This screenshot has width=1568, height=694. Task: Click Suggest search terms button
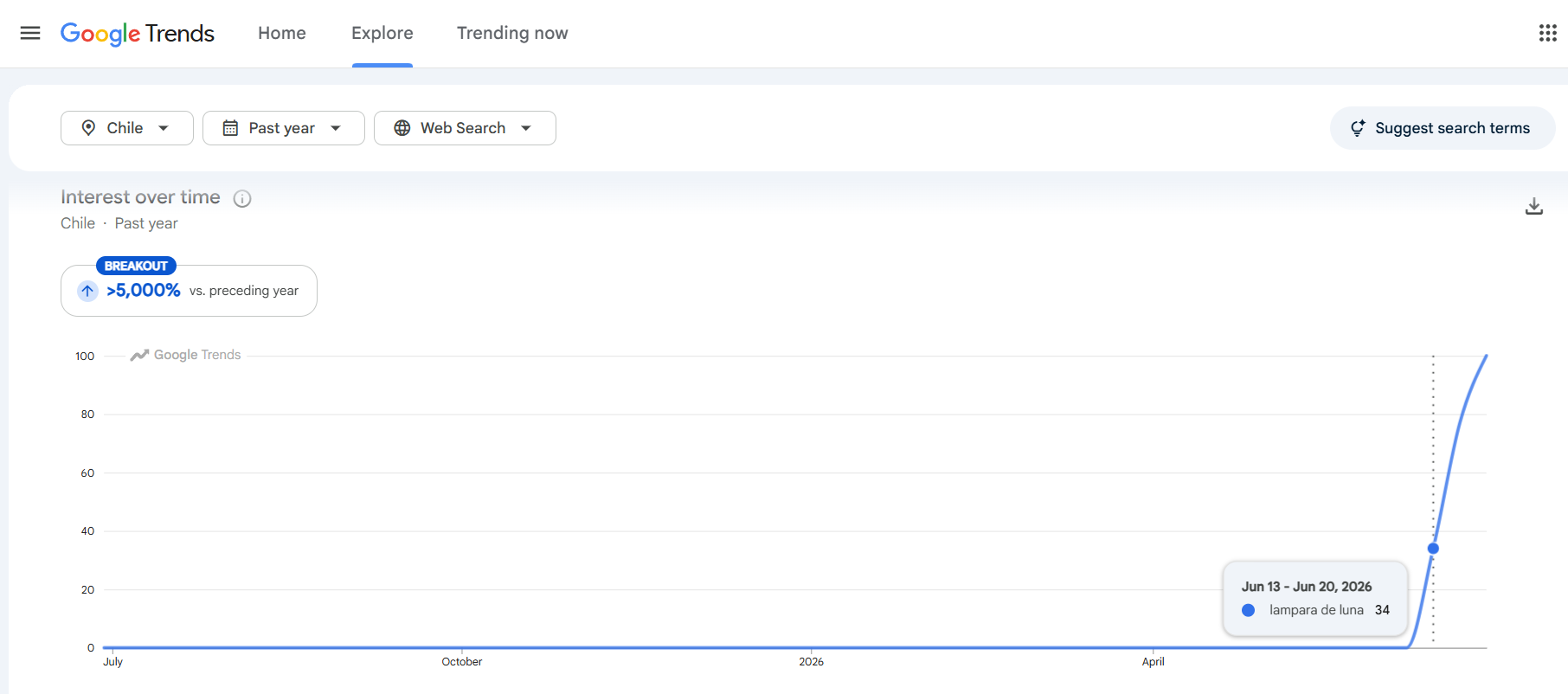point(1443,128)
